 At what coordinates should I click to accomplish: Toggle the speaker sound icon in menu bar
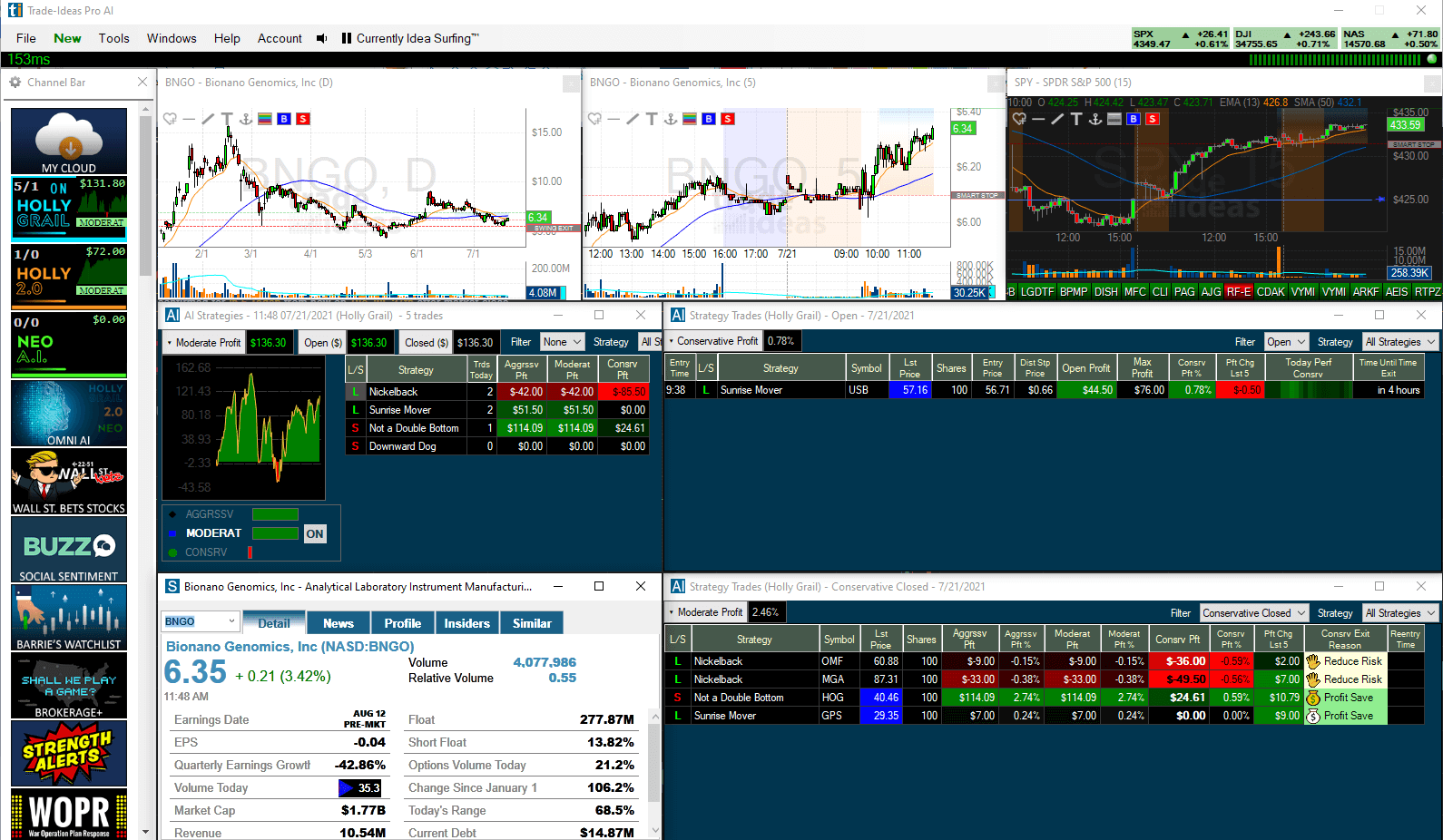point(321,38)
